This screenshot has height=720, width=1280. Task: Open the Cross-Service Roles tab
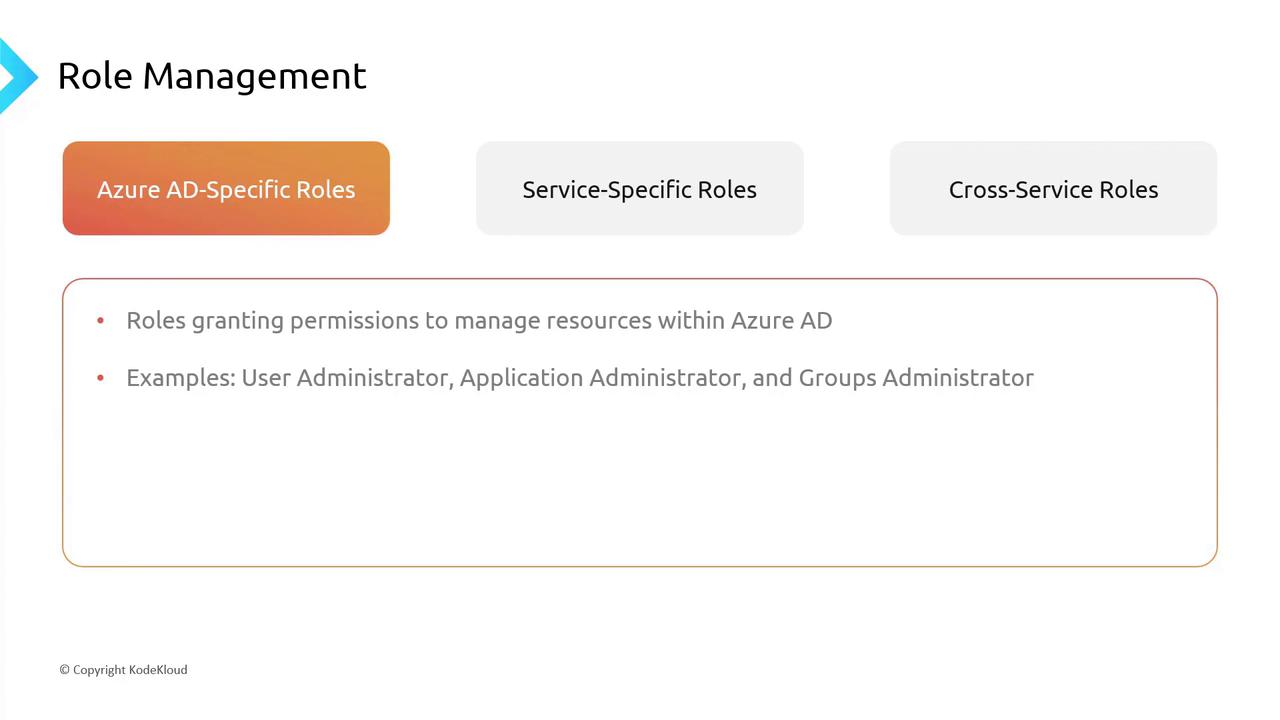[x=1053, y=189]
